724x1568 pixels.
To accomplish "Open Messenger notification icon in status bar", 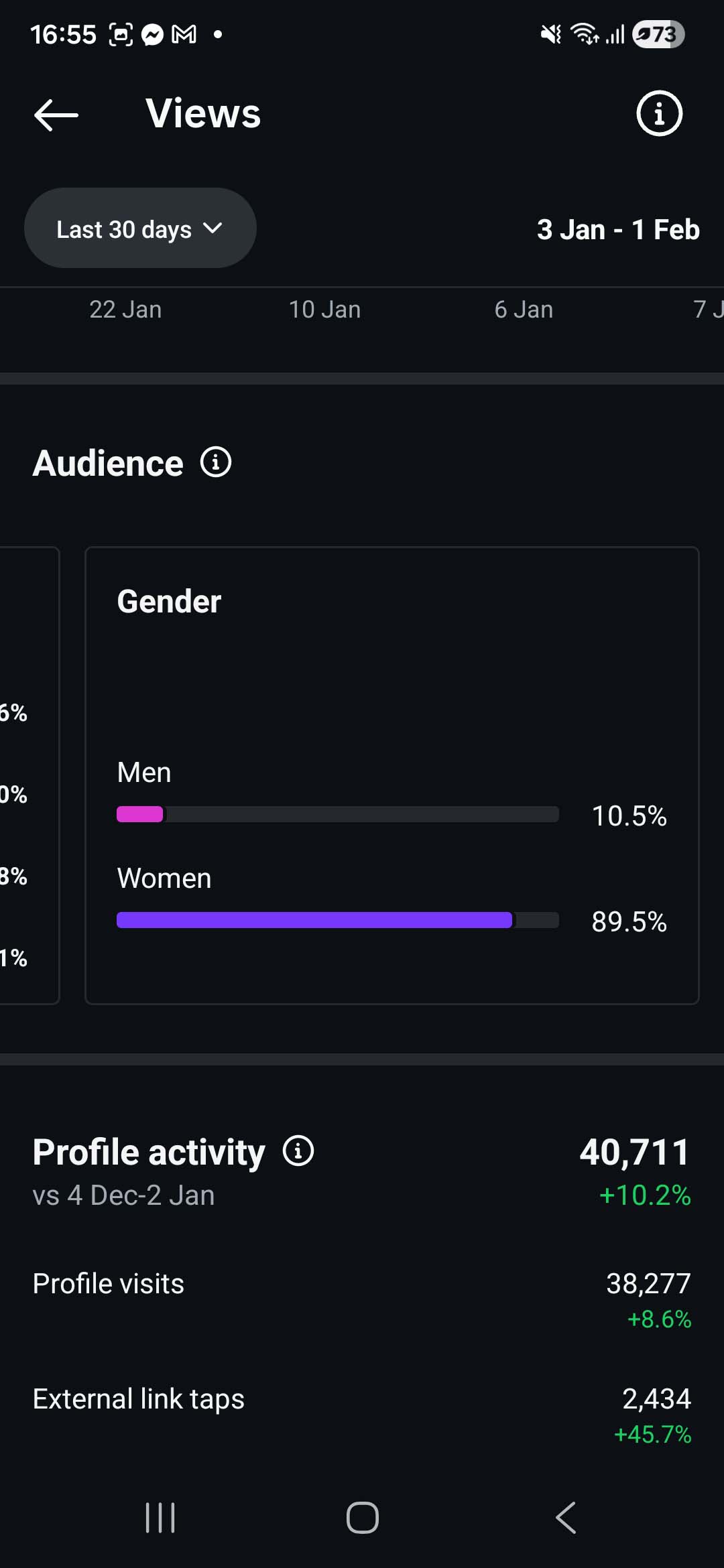I will [153, 35].
